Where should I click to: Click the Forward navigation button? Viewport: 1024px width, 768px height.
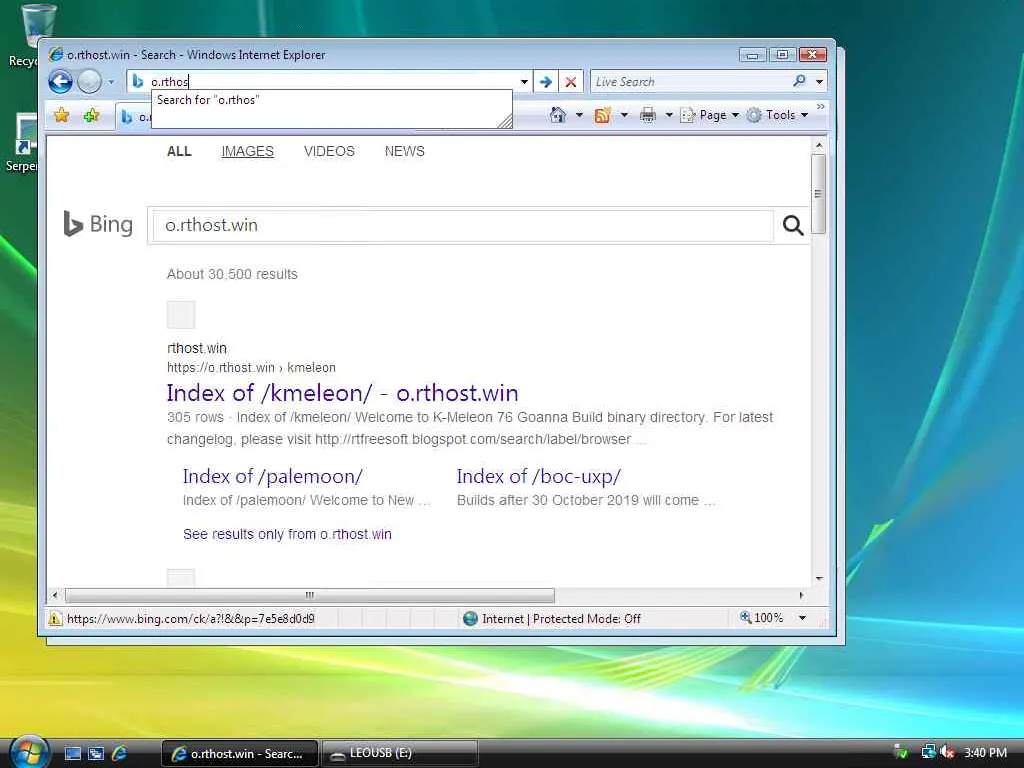pos(89,82)
